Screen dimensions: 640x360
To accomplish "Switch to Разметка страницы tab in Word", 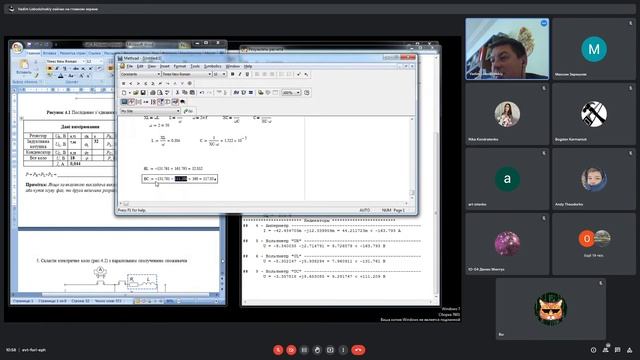I will point(72,53).
